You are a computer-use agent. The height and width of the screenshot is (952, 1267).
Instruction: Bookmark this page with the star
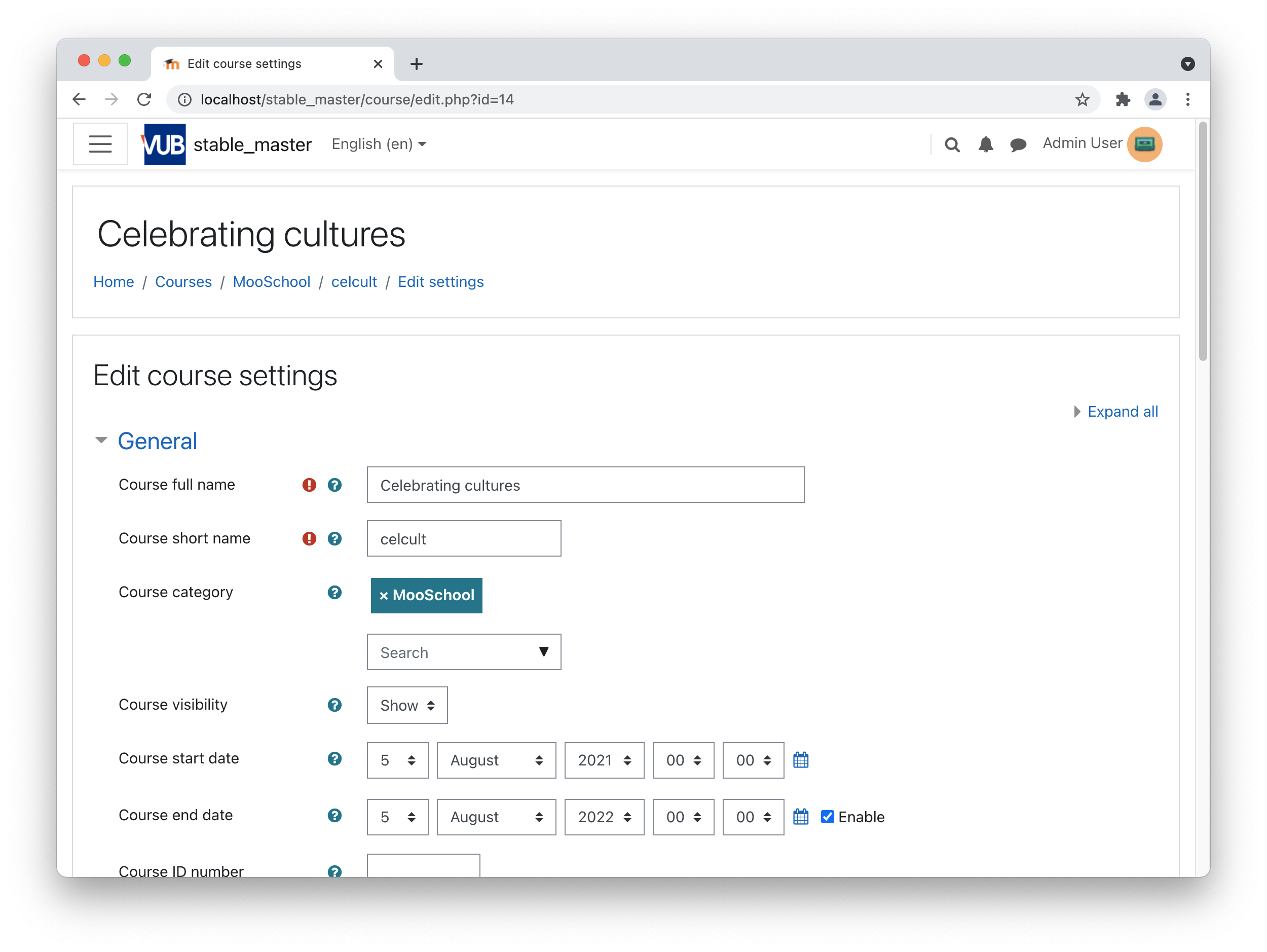[x=1082, y=100]
